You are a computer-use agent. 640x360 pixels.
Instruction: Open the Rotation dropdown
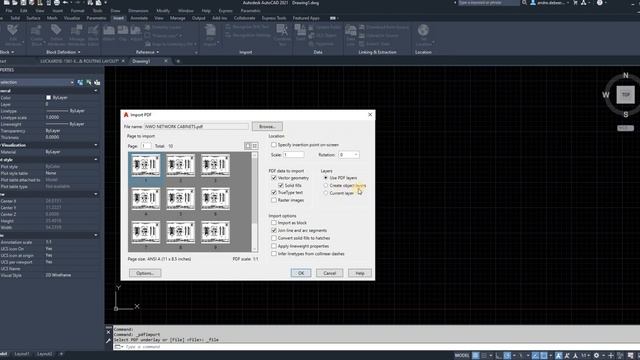(x=356, y=155)
